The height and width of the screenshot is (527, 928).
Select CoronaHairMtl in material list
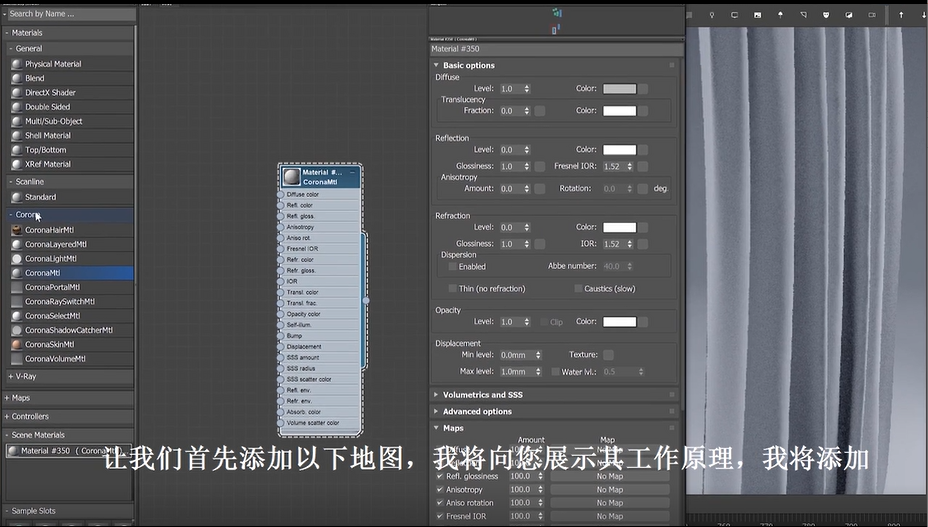point(71,230)
